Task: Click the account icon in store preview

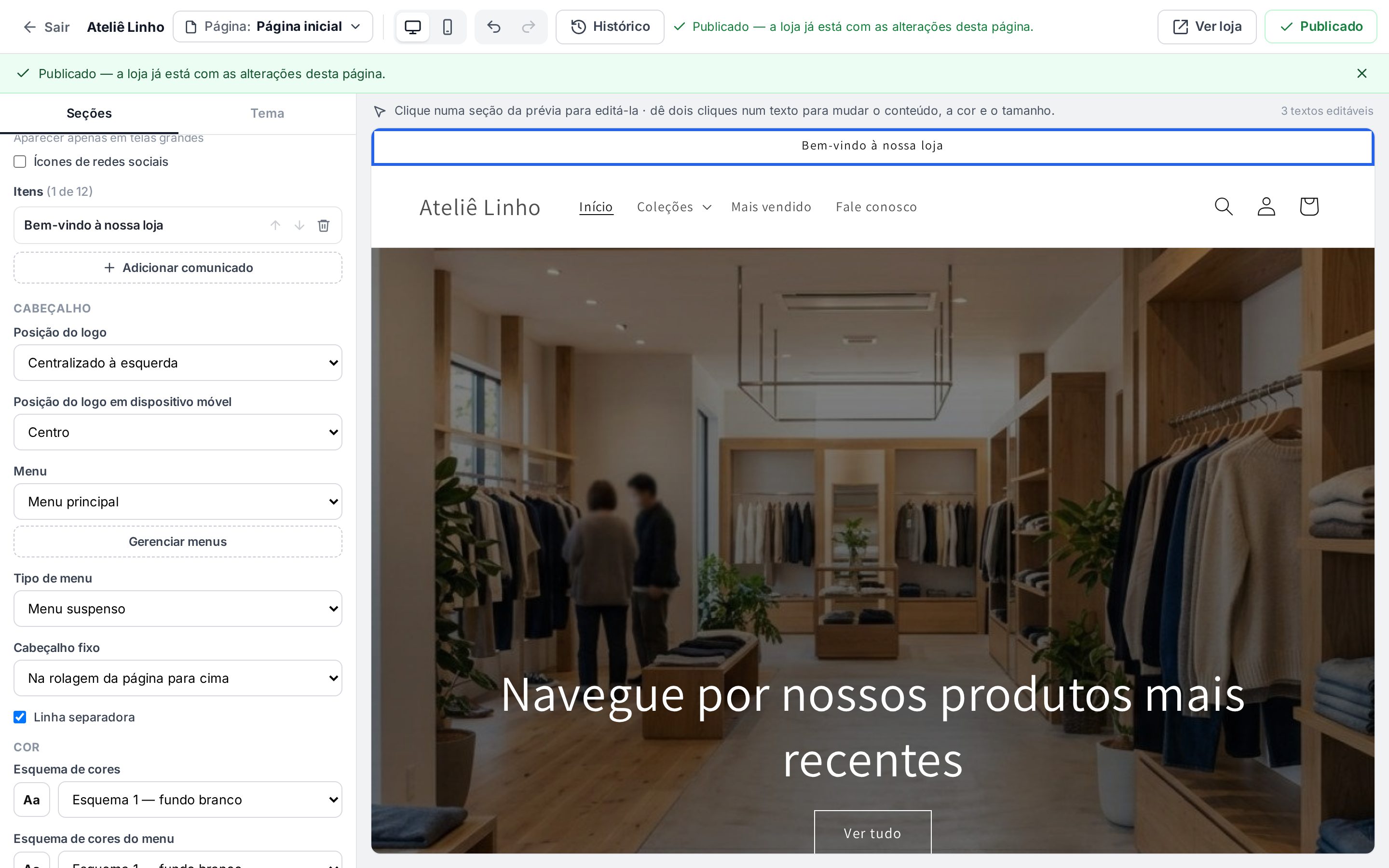Action: tap(1266, 207)
